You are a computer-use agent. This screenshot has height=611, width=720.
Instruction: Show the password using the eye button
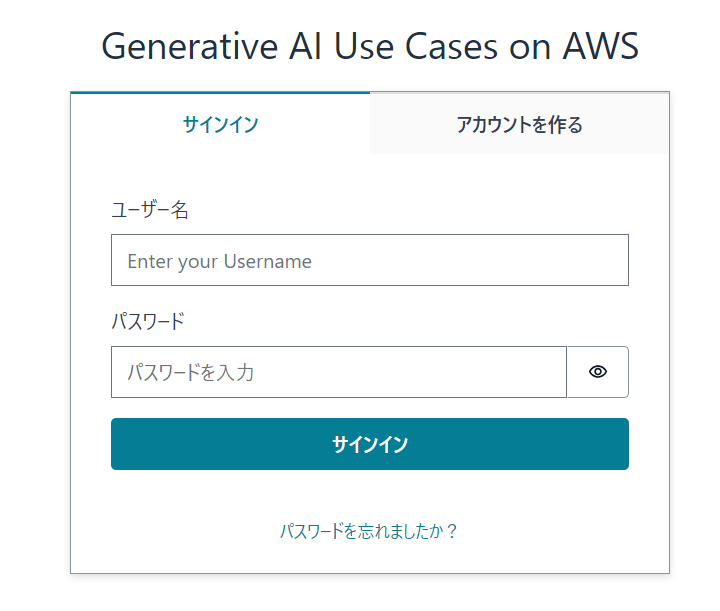[x=597, y=372]
